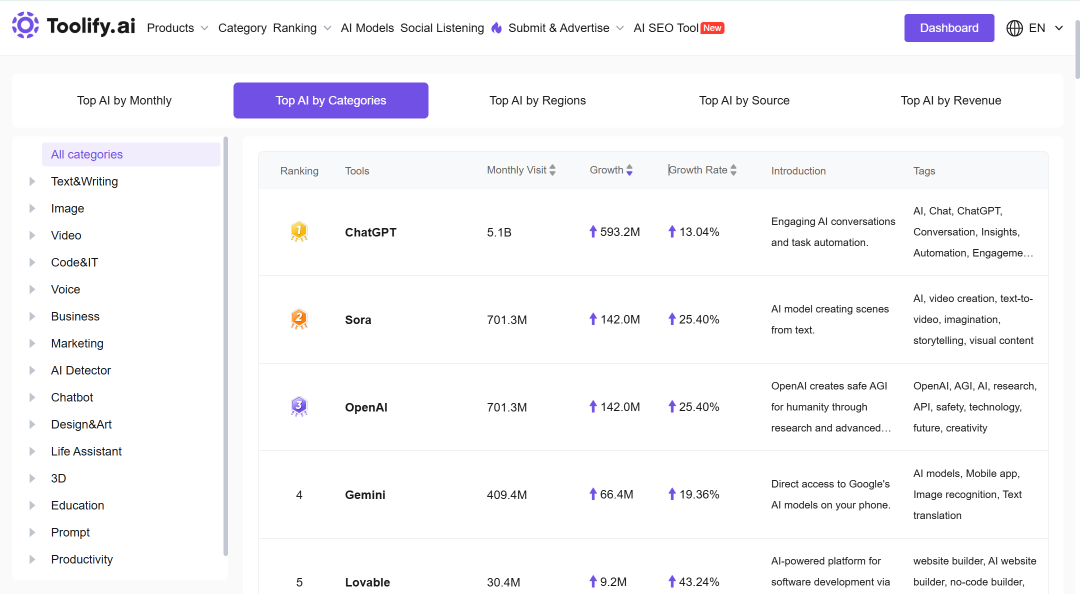Expand the Image category arrow
1080x594 pixels.
click(32, 208)
